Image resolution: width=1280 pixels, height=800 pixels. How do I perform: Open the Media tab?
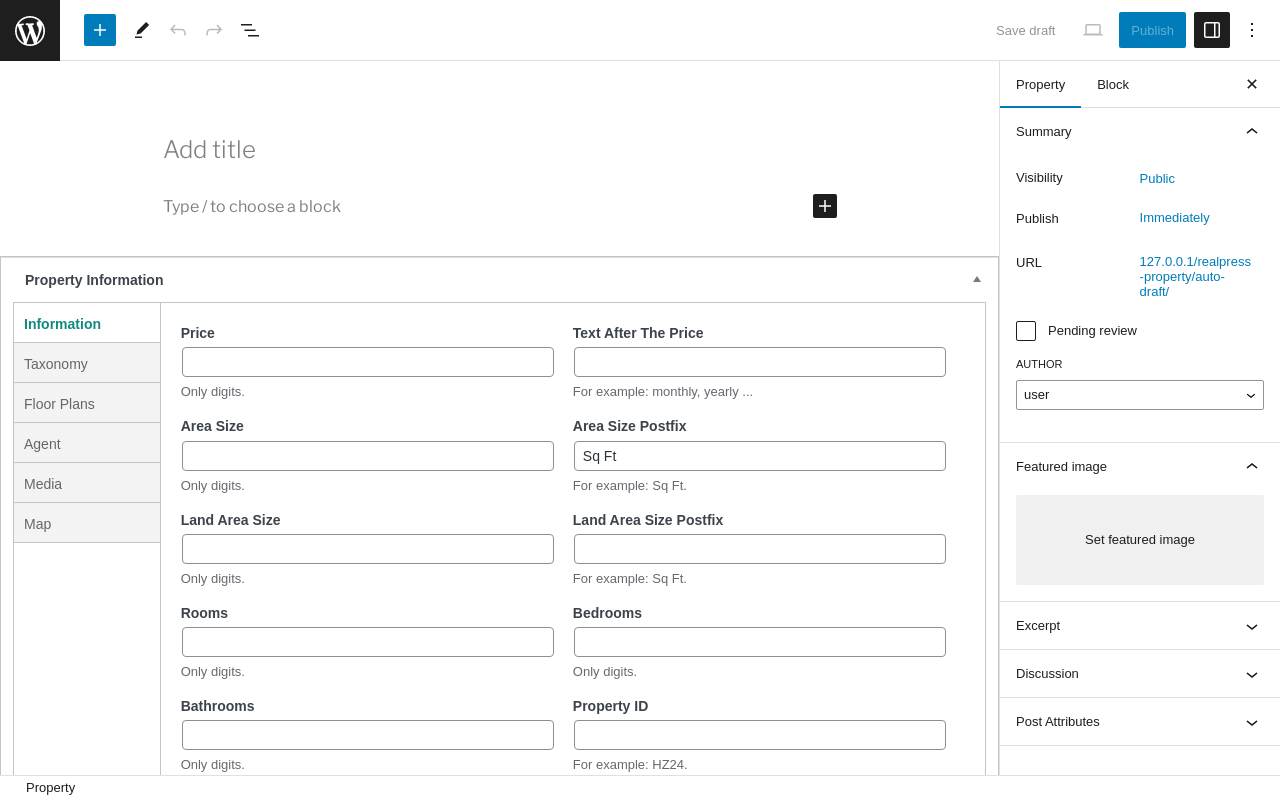click(x=87, y=483)
